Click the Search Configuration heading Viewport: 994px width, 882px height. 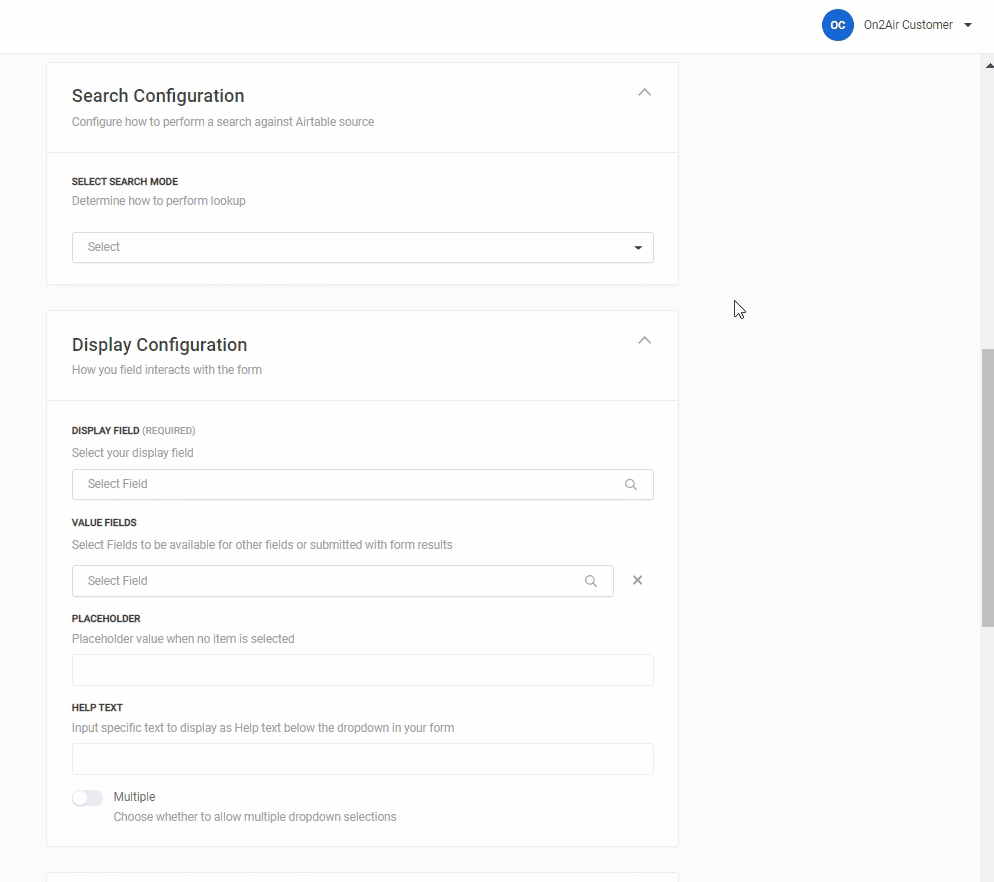158,96
